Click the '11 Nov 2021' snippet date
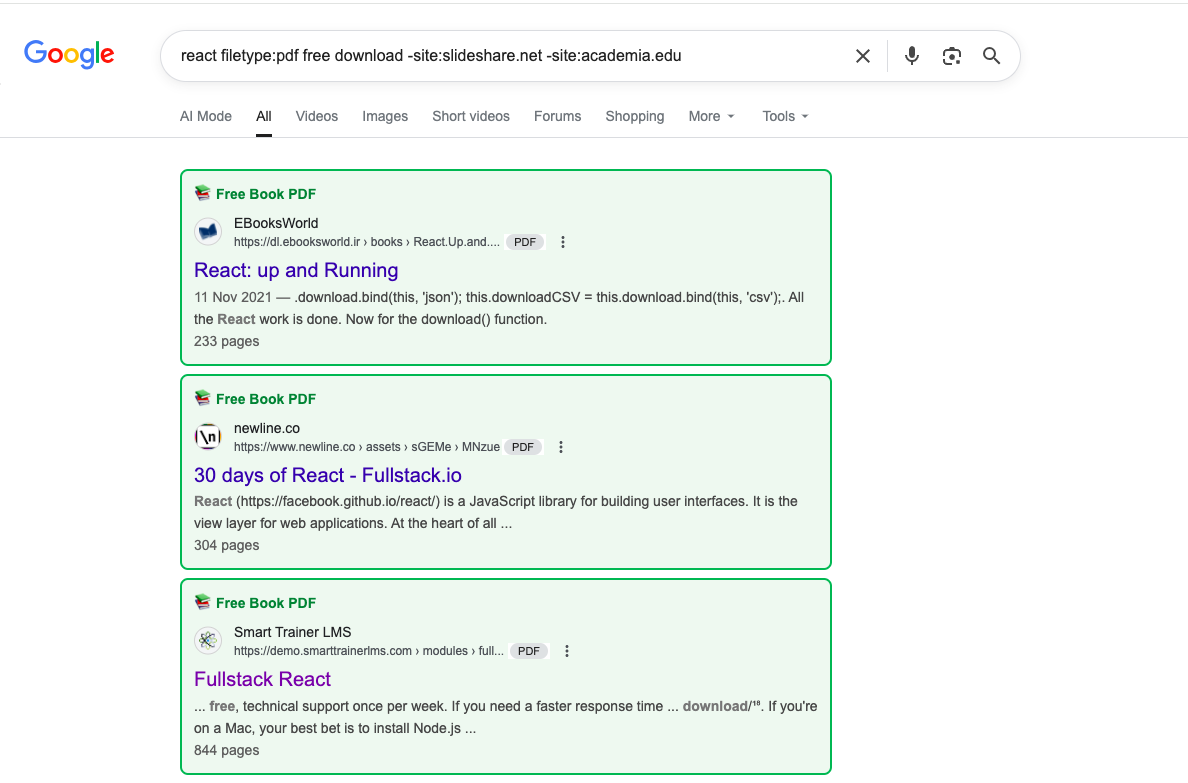Screen dimensions: 1188x783 233,297
